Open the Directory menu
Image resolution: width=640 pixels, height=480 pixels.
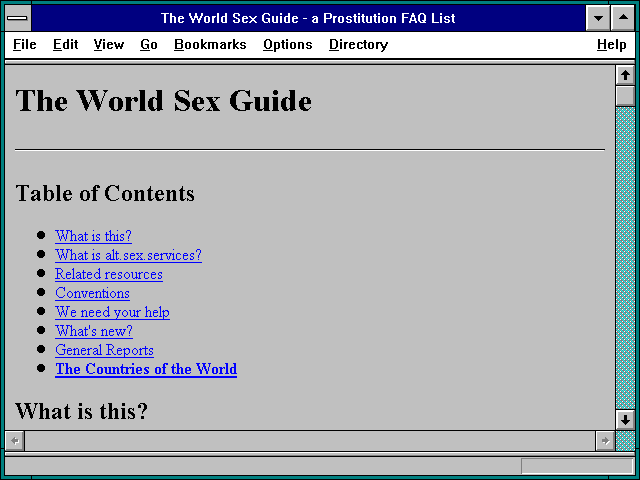pos(358,44)
